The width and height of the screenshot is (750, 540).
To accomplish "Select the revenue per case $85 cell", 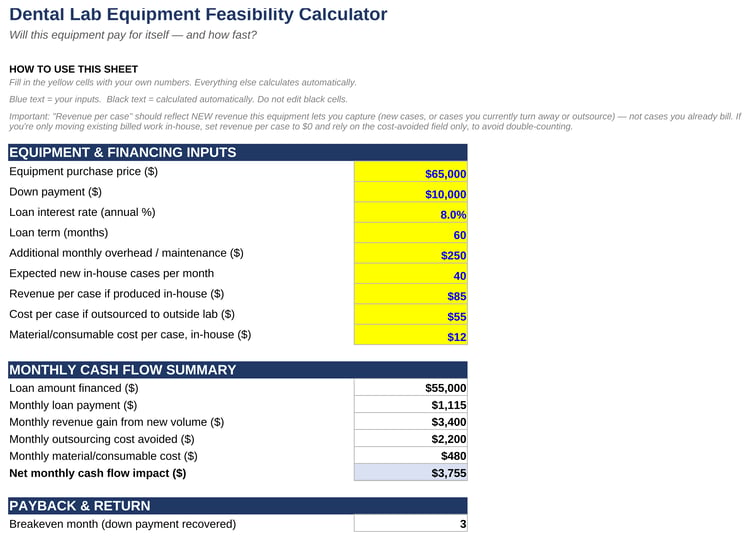I will tap(410, 294).
